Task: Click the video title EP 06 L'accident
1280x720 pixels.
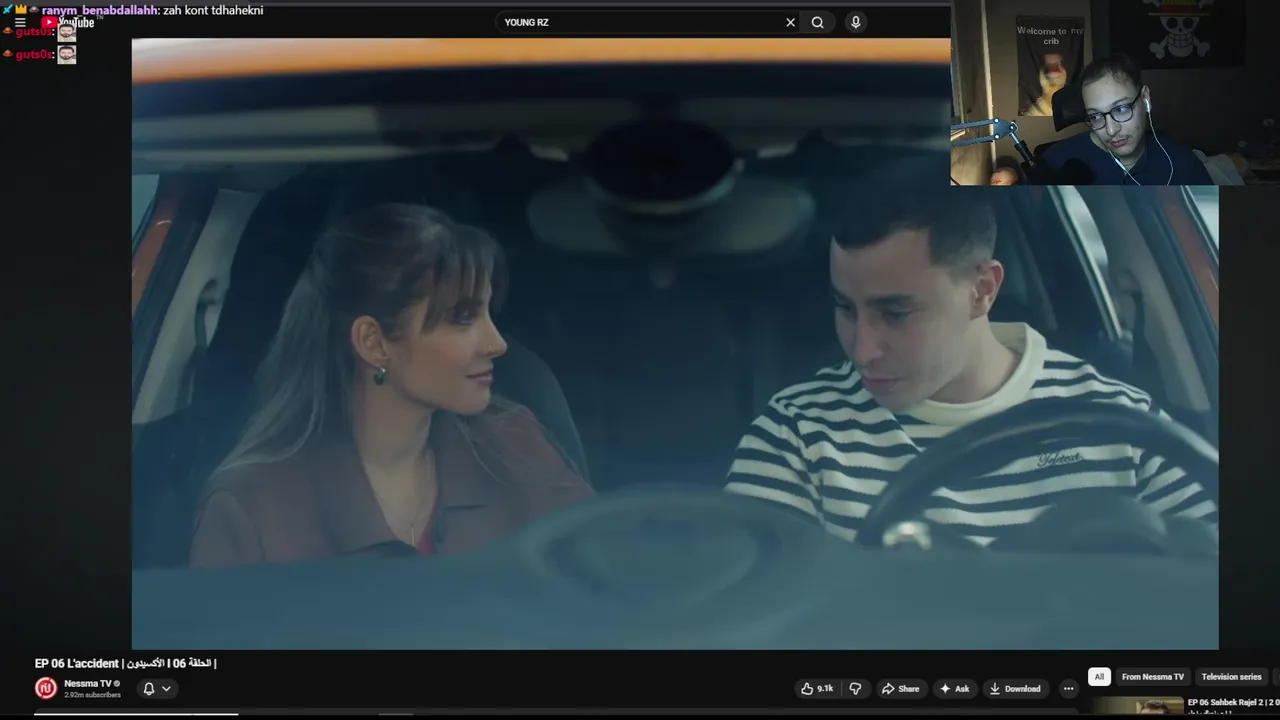Action: coord(125,663)
